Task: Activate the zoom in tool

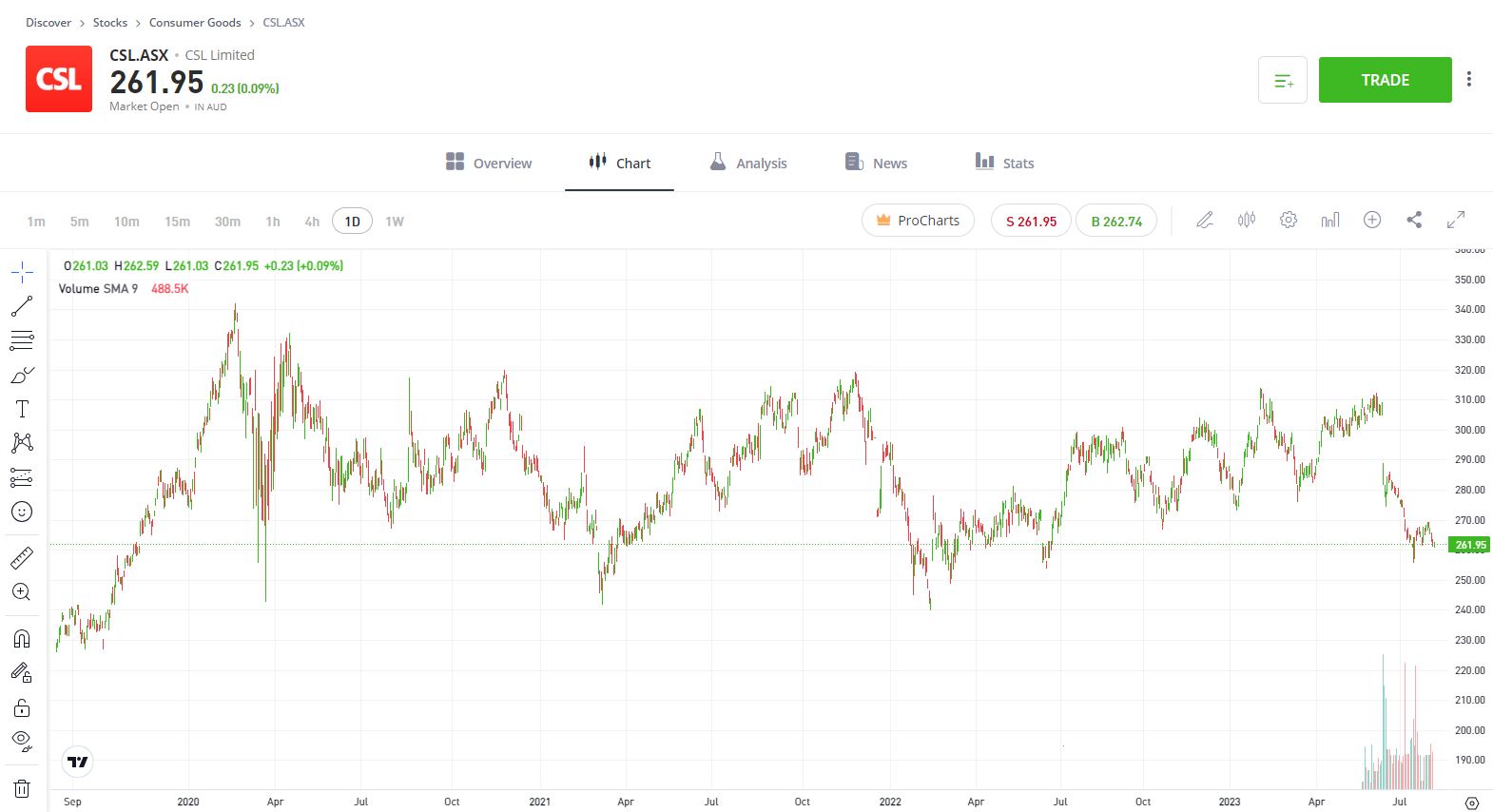Action: [22, 592]
